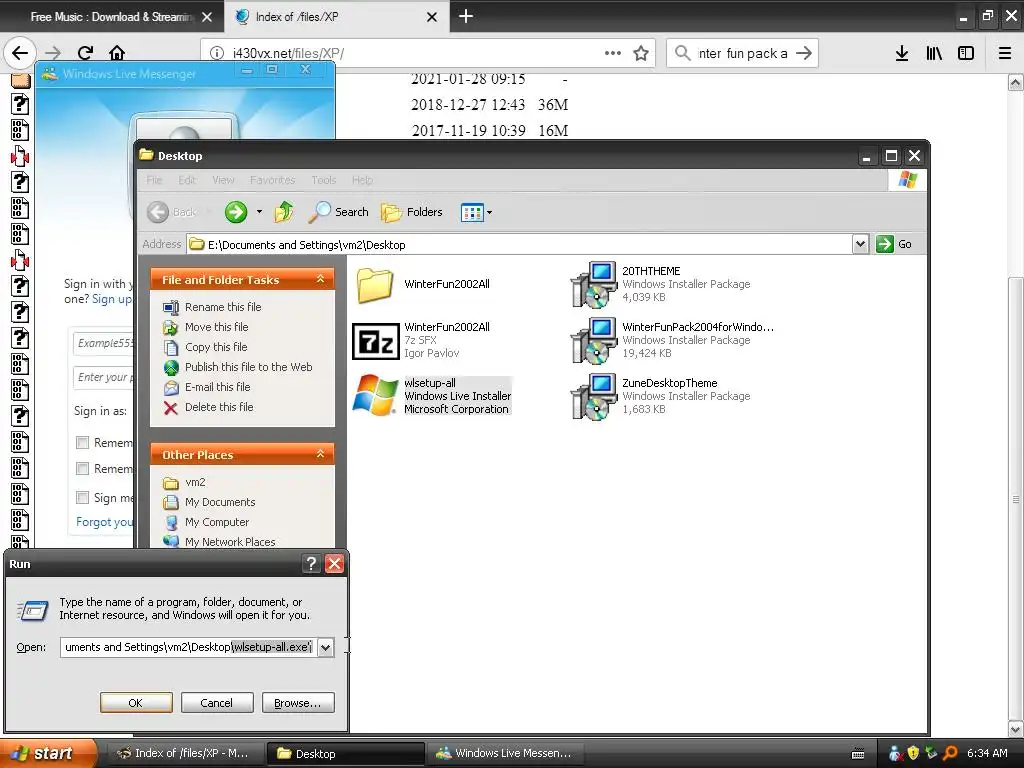The image size is (1024, 768).
Task: Open Tools menu in Desktop window
Action: (323, 180)
